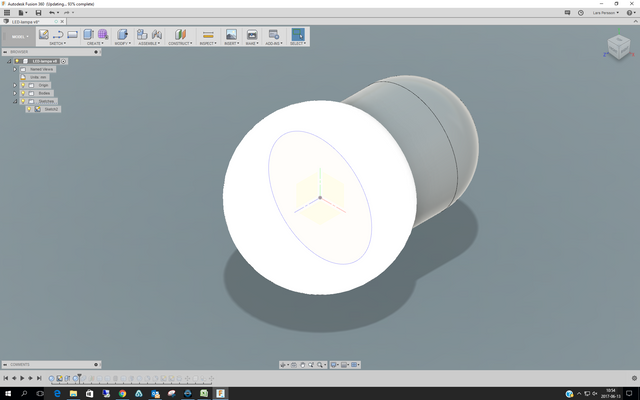Open Chrome from the taskbar
This screenshot has height=400, width=640.
click(x=122, y=393)
